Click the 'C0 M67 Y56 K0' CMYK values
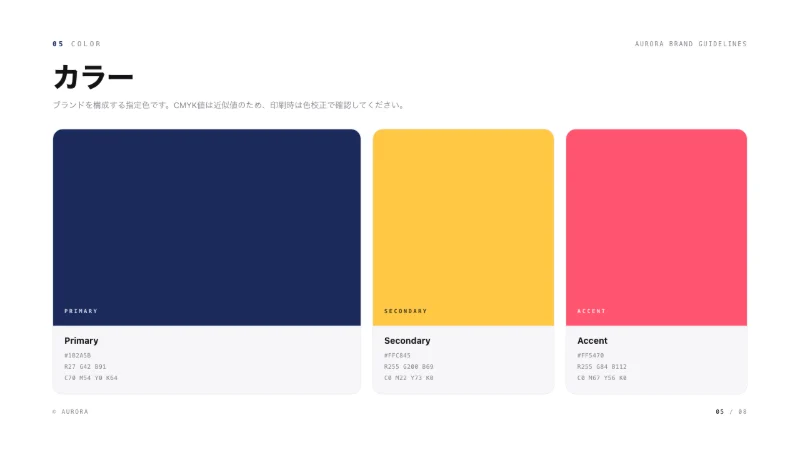This screenshot has height=450, width=800. (602, 378)
